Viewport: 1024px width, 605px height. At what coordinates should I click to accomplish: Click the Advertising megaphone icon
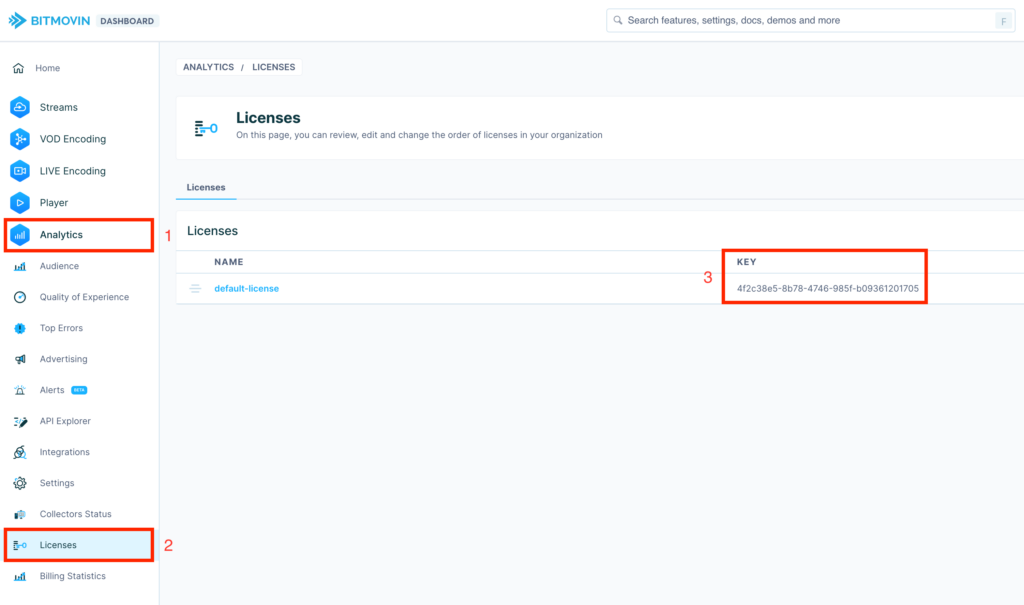coord(20,359)
